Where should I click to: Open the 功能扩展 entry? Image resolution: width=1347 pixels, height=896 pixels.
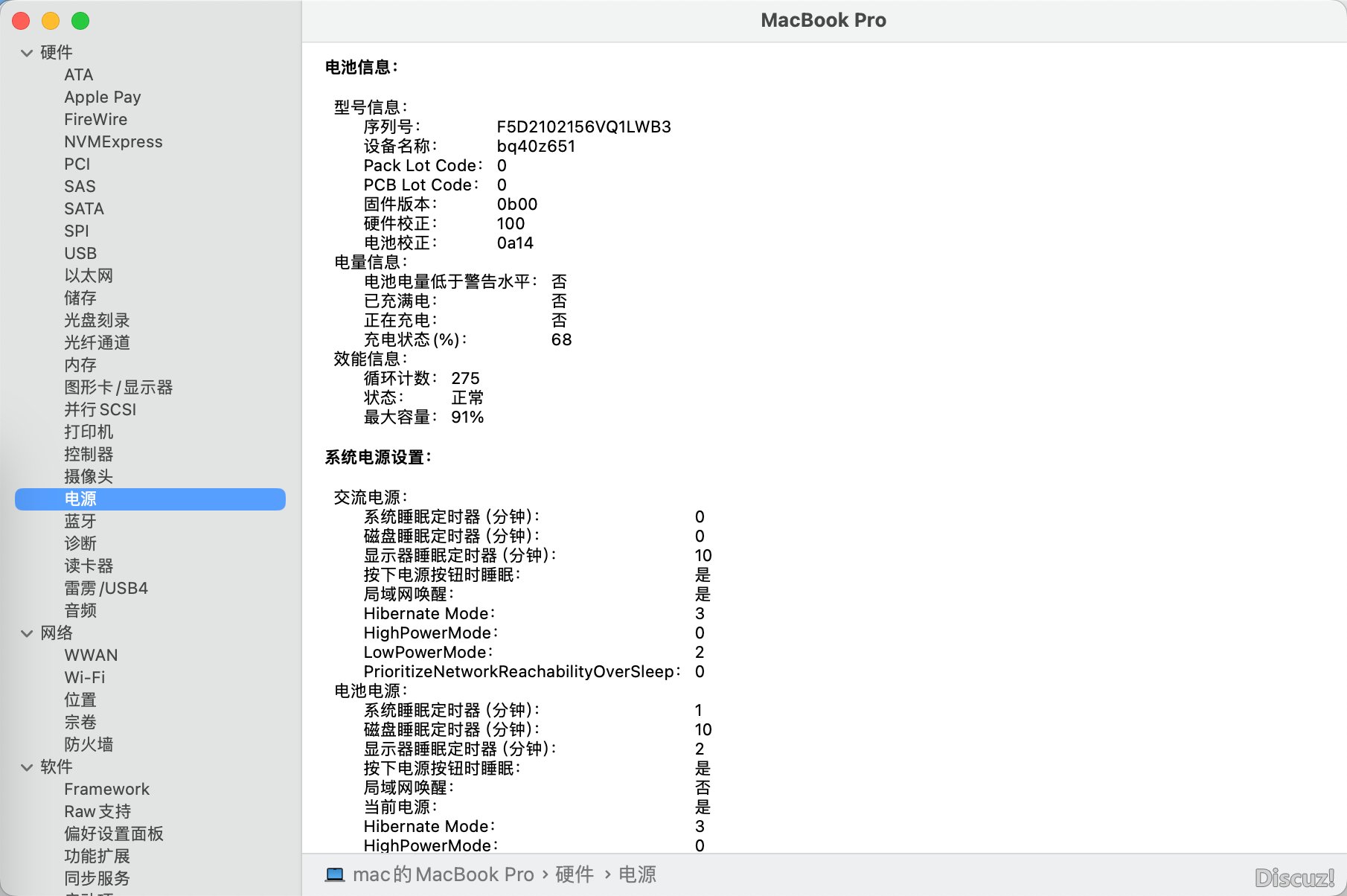[97, 857]
